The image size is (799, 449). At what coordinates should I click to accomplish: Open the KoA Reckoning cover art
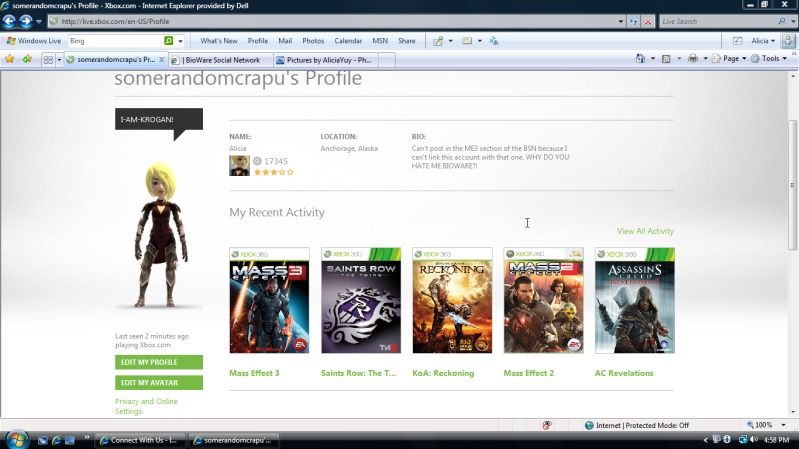[452, 301]
